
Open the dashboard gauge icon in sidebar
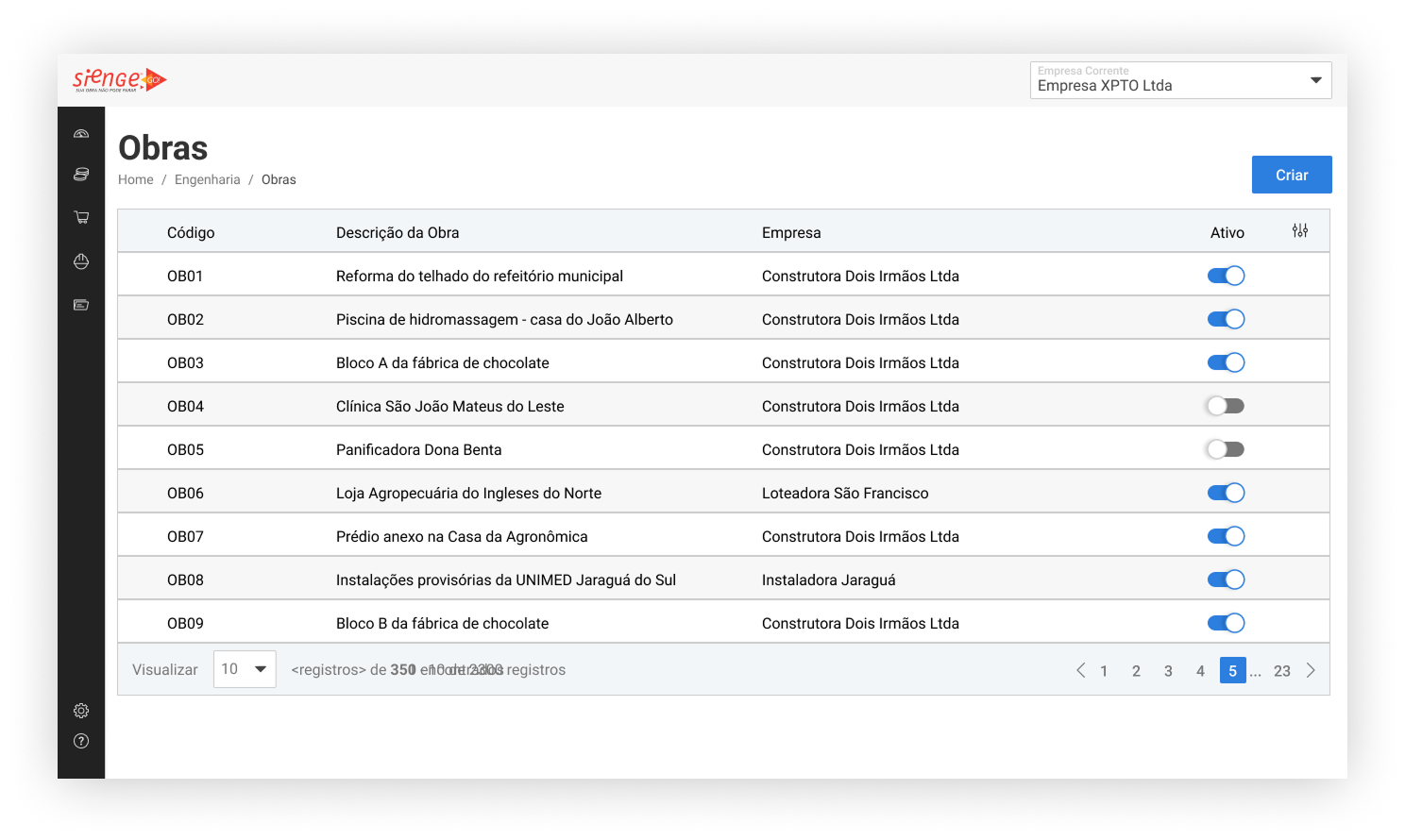(x=81, y=134)
